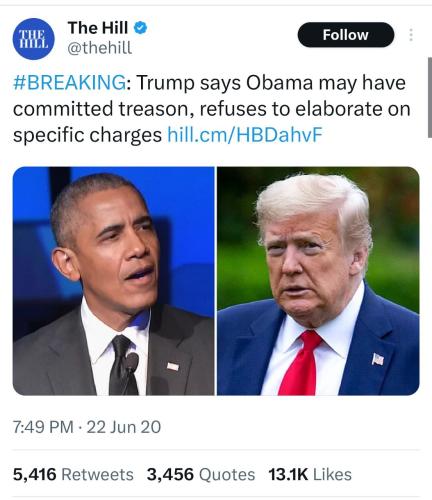View the right photo with green background

click(x=318, y=281)
